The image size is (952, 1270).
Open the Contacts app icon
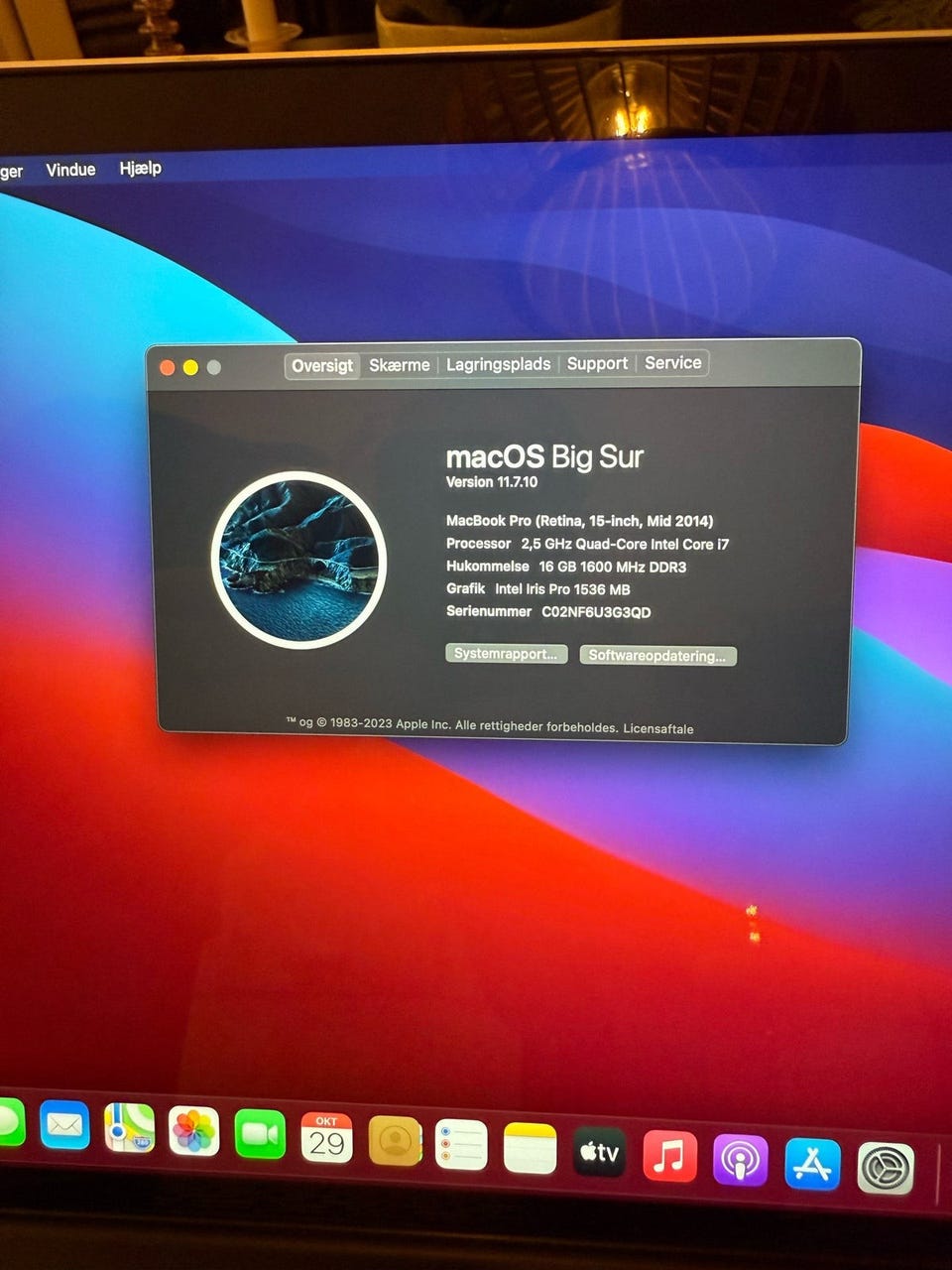coord(395,1141)
